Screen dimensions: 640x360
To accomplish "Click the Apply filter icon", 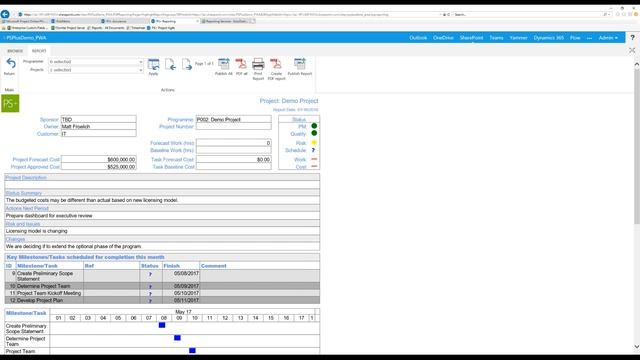I will pos(153,64).
